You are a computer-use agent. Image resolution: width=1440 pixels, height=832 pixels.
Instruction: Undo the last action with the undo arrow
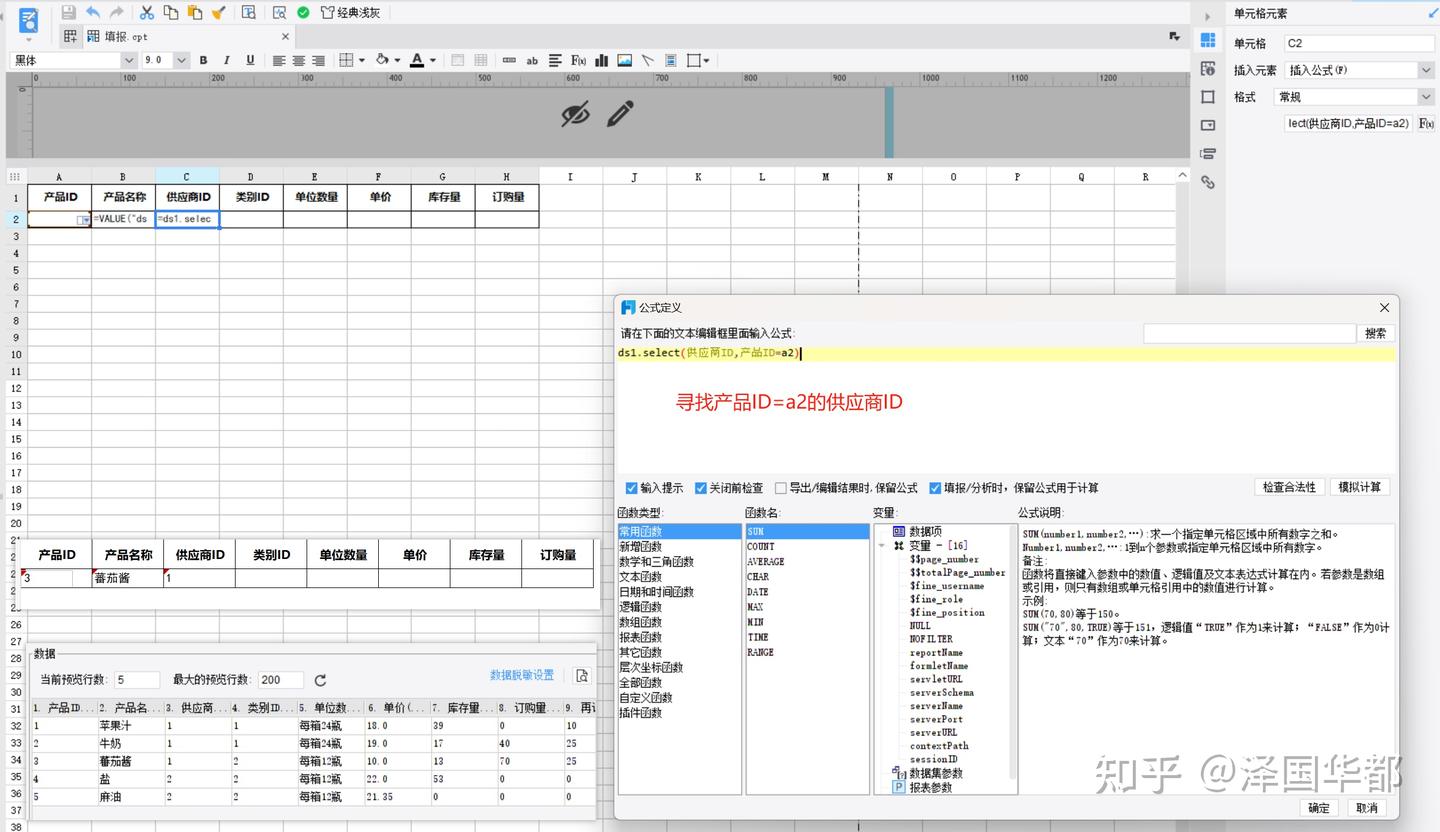tap(93, 12)
